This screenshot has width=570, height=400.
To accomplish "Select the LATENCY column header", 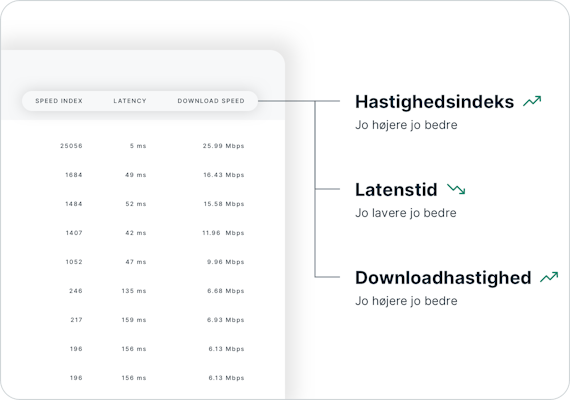I will pyautogui.click(x=130, y=101).
